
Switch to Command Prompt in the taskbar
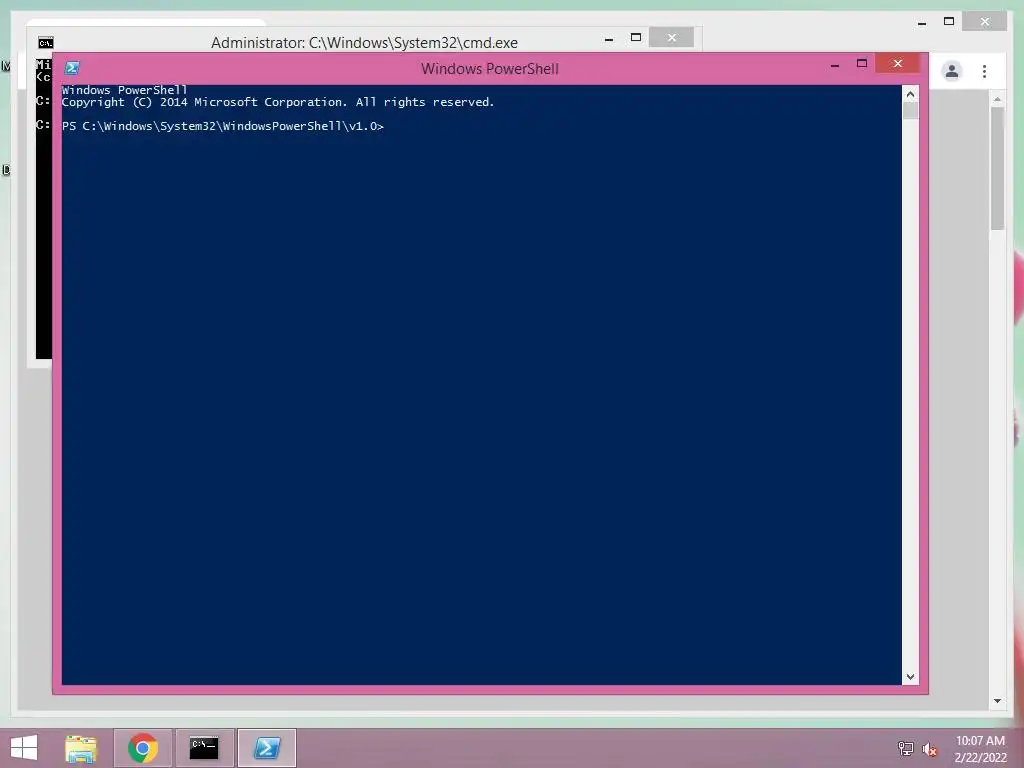point(204,748)
